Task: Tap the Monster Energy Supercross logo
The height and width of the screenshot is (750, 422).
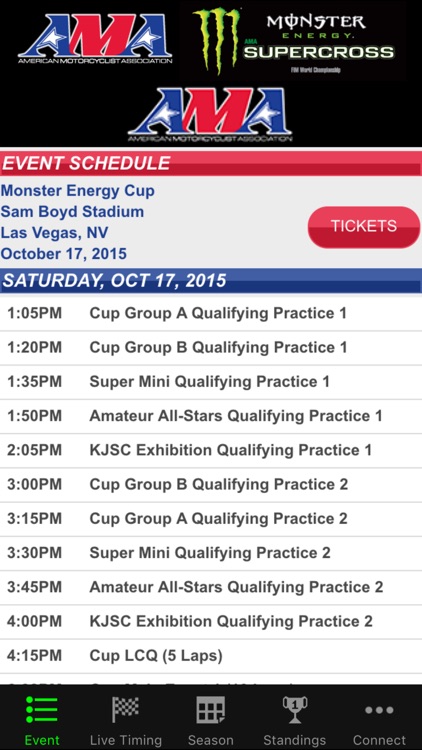Action: (x=293, y=41)
